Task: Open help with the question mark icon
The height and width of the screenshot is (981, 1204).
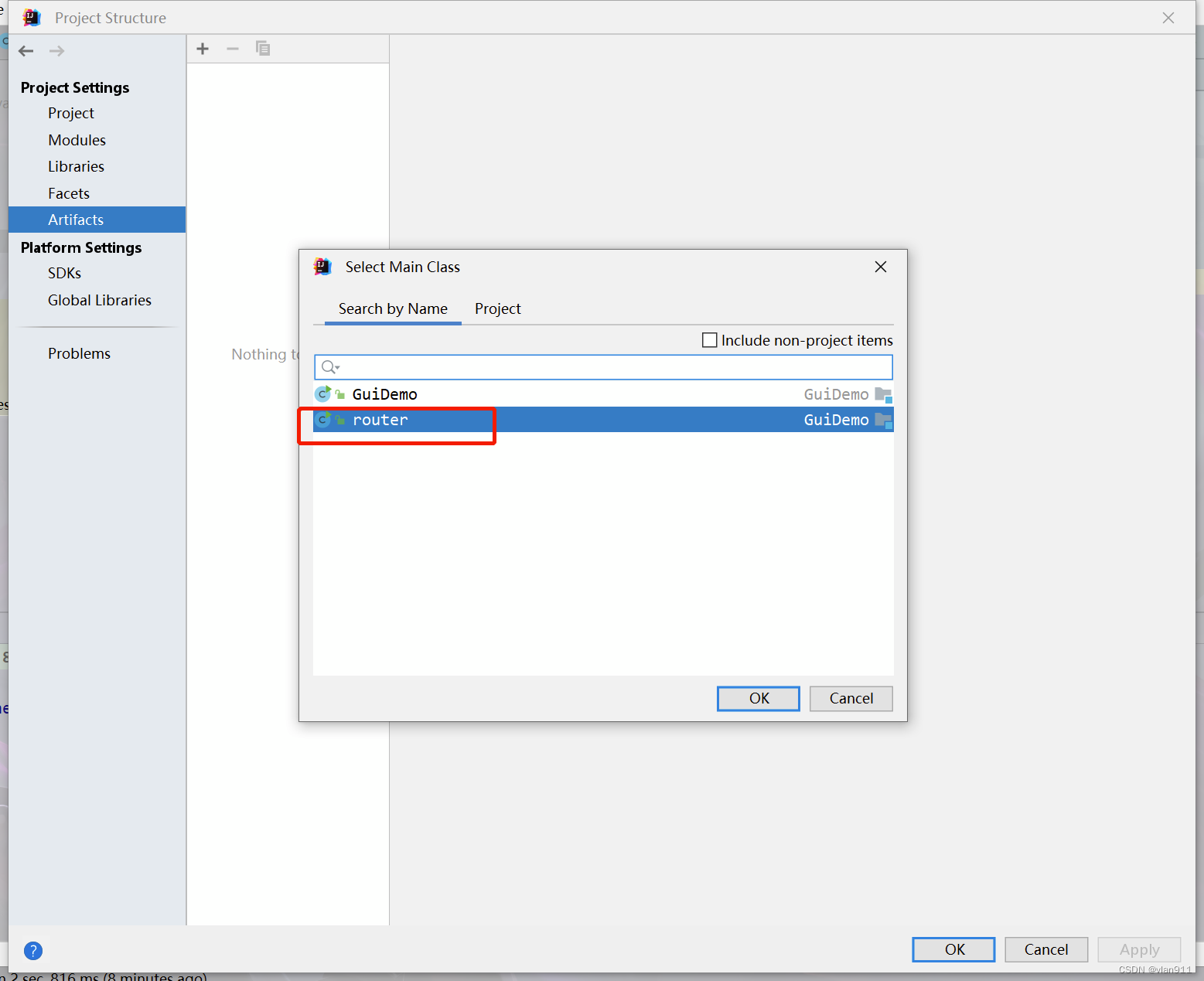Action: [33, 951]
